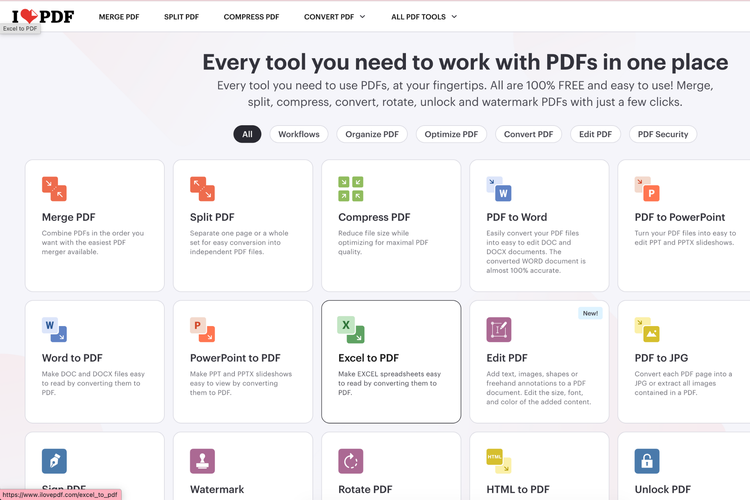Select the Organize PDF filter pill
This screenshot has width=750, height=500.
[x=372, y=134]
